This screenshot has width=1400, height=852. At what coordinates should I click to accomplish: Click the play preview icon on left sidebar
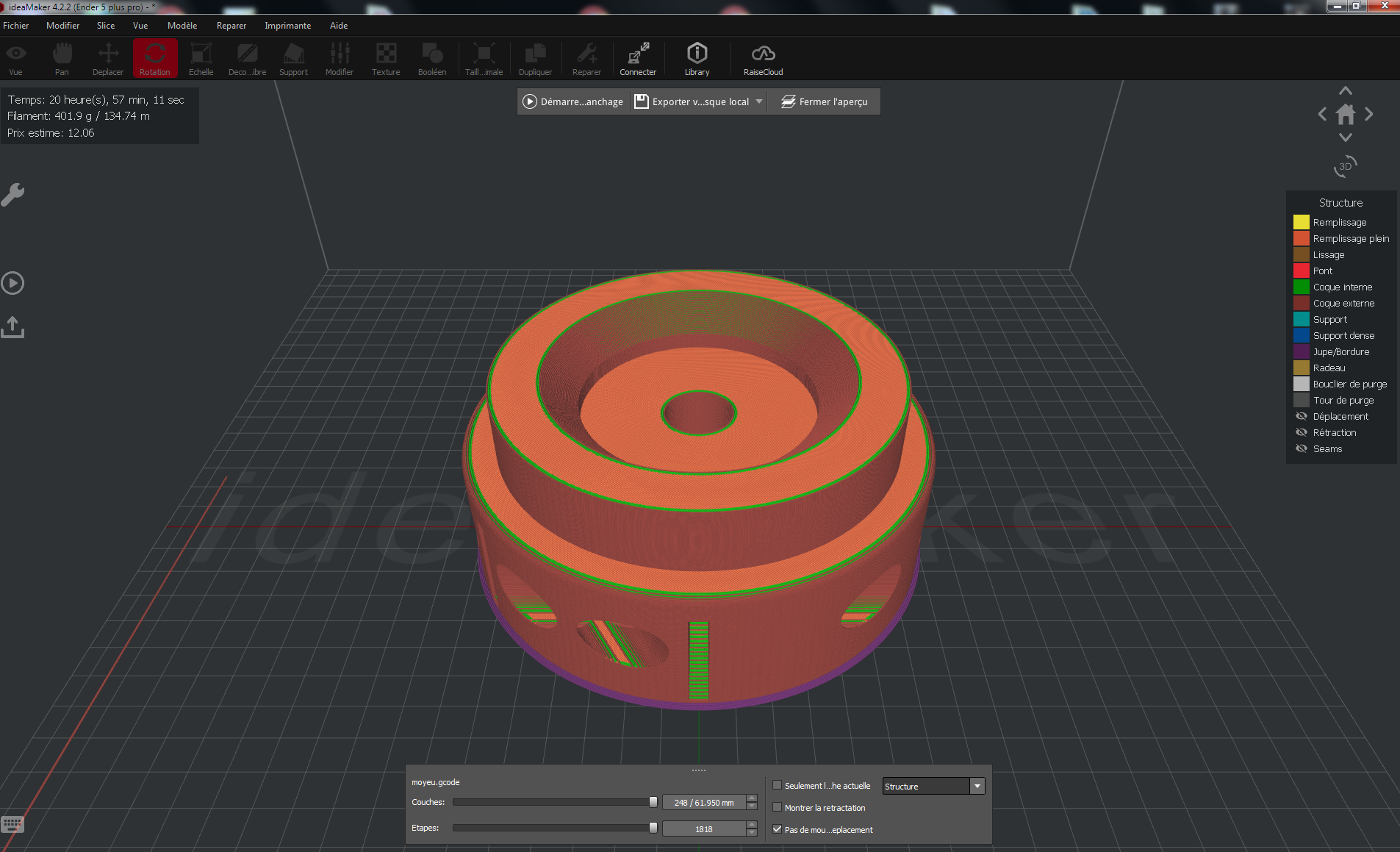(12, 283)
